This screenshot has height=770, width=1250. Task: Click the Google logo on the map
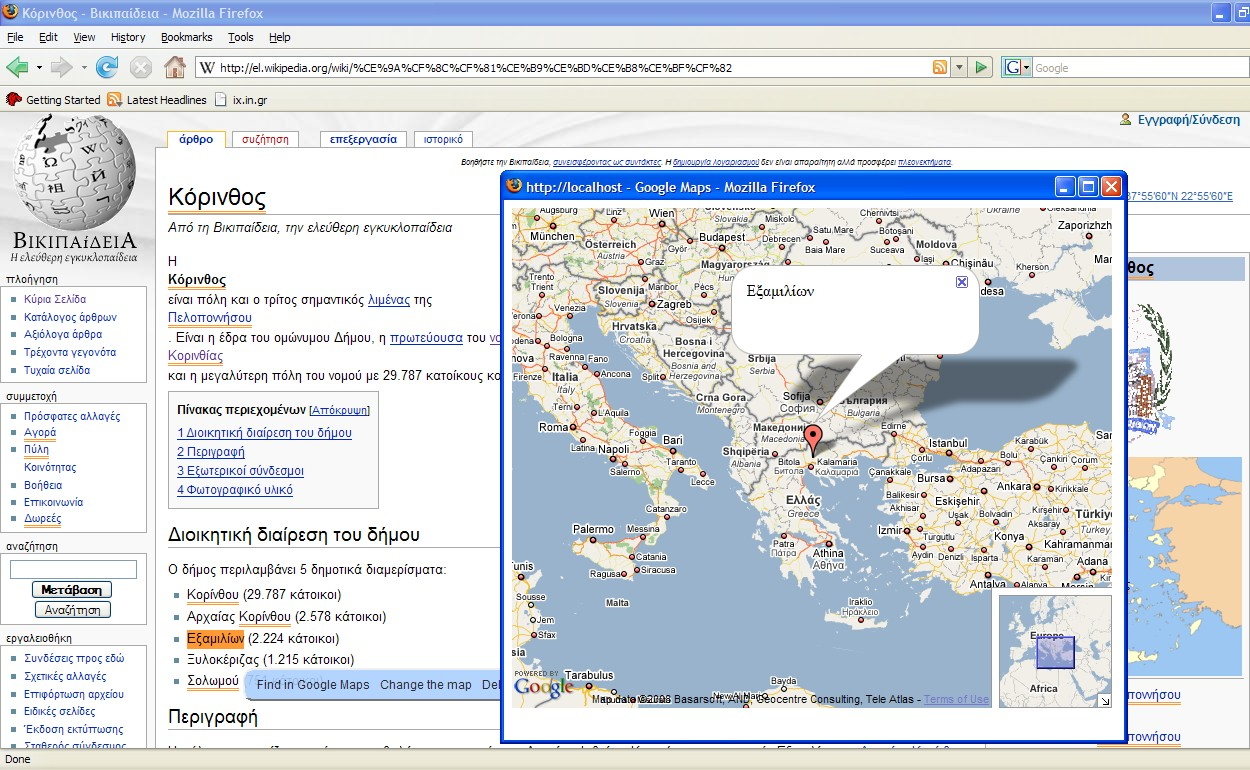(x=544, y=685)
